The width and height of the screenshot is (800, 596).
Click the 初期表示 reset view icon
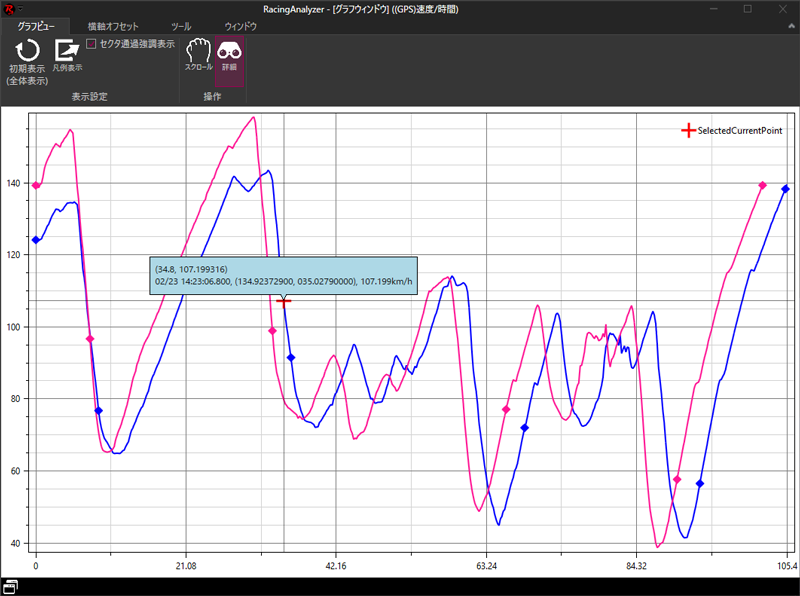27,52
